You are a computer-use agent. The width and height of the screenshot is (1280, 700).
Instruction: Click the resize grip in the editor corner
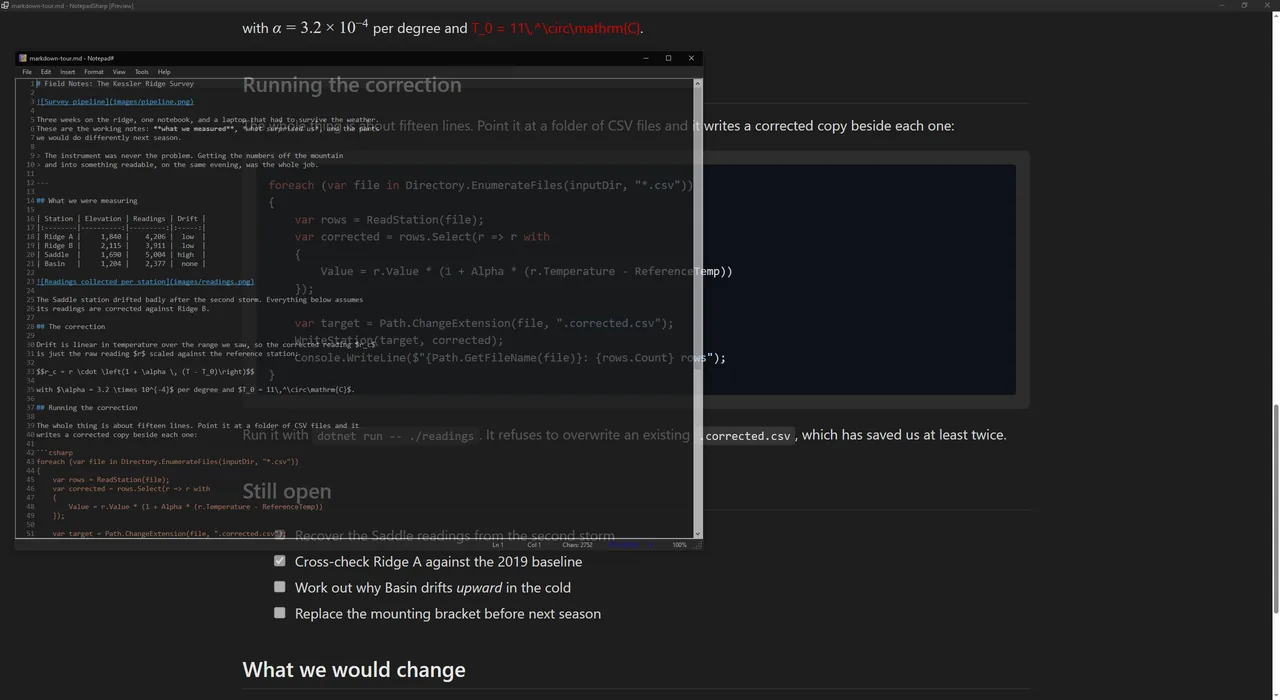coord(698,545)
